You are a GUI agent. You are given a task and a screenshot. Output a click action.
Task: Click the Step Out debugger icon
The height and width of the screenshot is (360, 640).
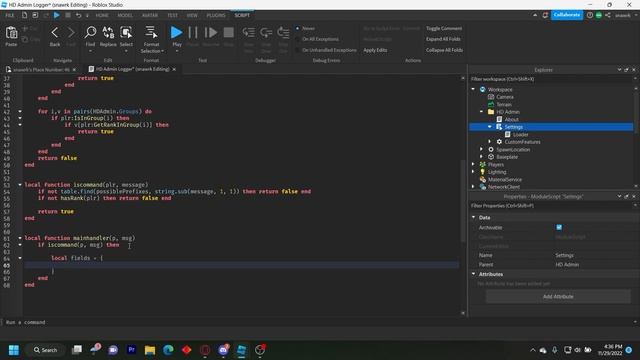pos(283,32)
